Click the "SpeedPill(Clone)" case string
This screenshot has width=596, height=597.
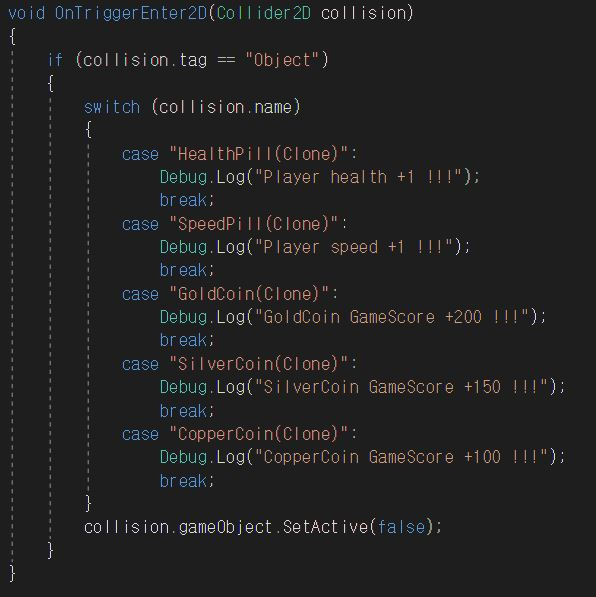pyautogui.click(x=254, y=224)
